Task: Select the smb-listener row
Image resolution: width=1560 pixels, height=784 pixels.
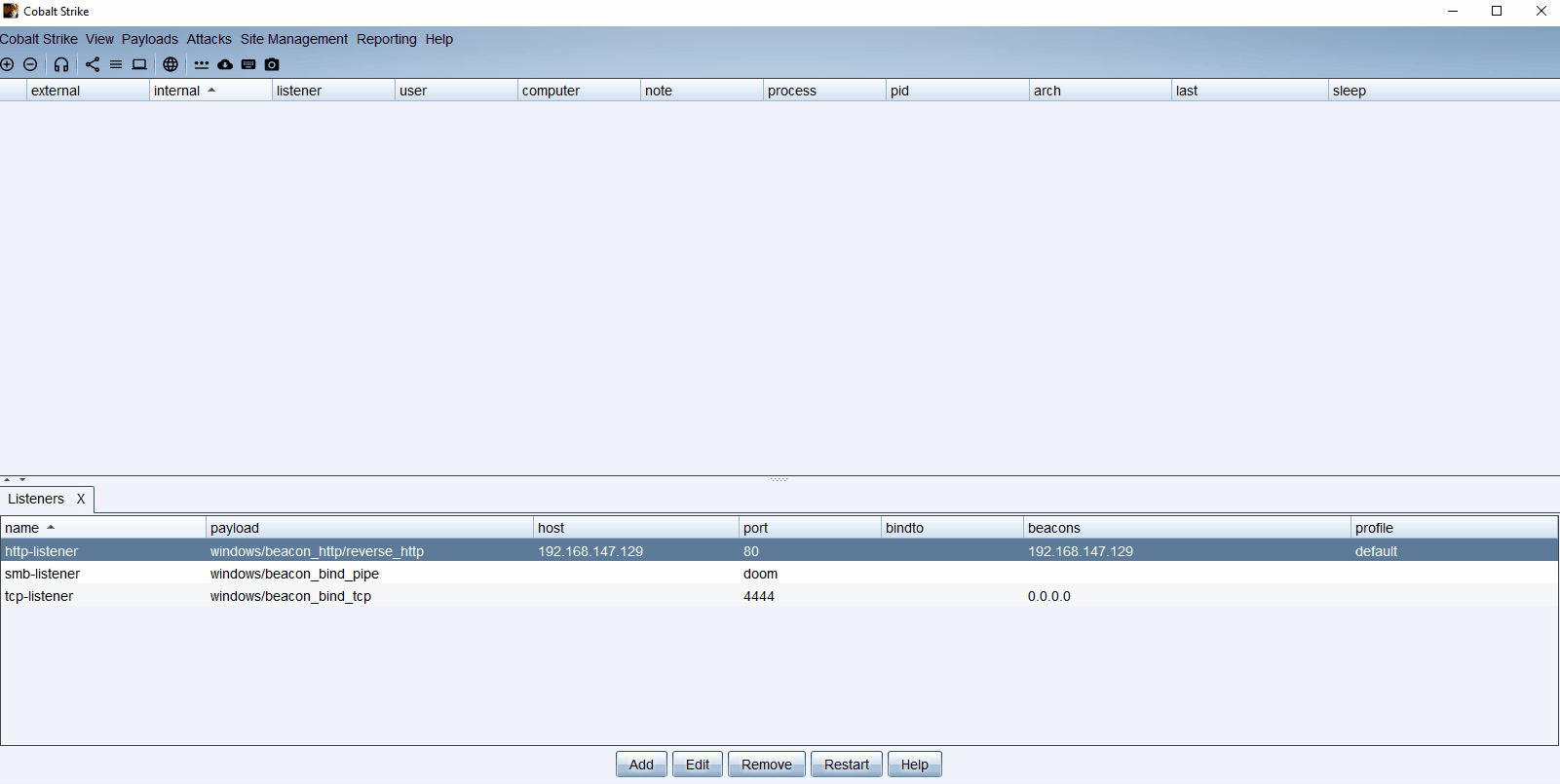Action: tap(43, 574)
